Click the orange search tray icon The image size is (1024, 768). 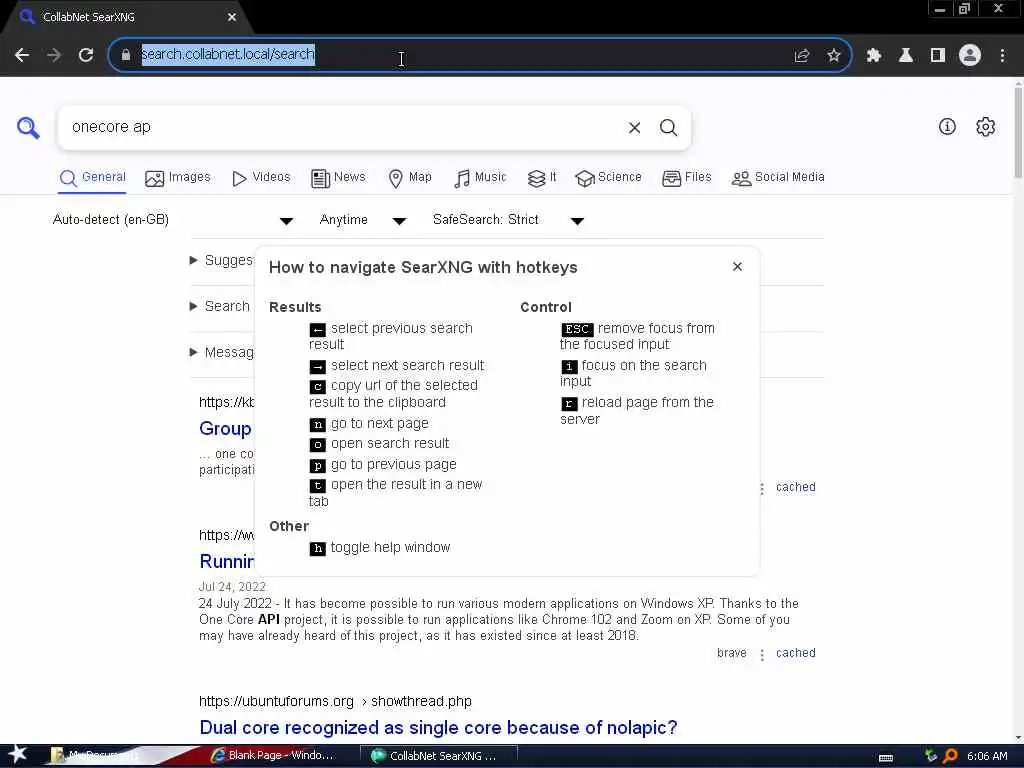(x=950, y=756)
